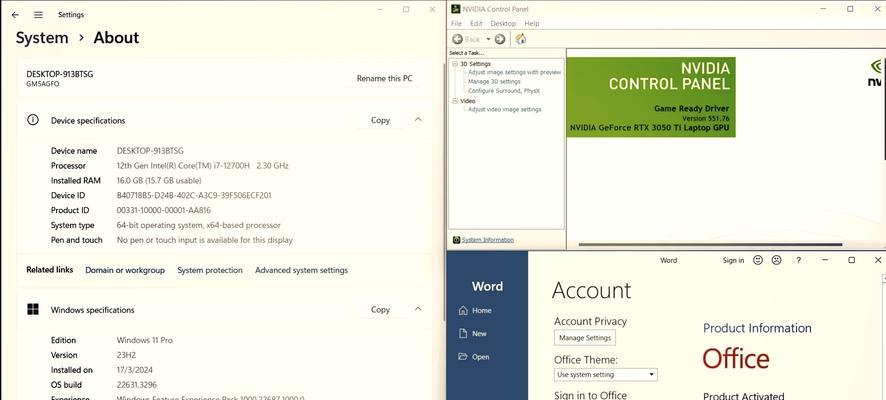The width and height of the screenshot is (886, 400).
Task: Send a smile feedback in Word
Action: click(x=758, y=260)
